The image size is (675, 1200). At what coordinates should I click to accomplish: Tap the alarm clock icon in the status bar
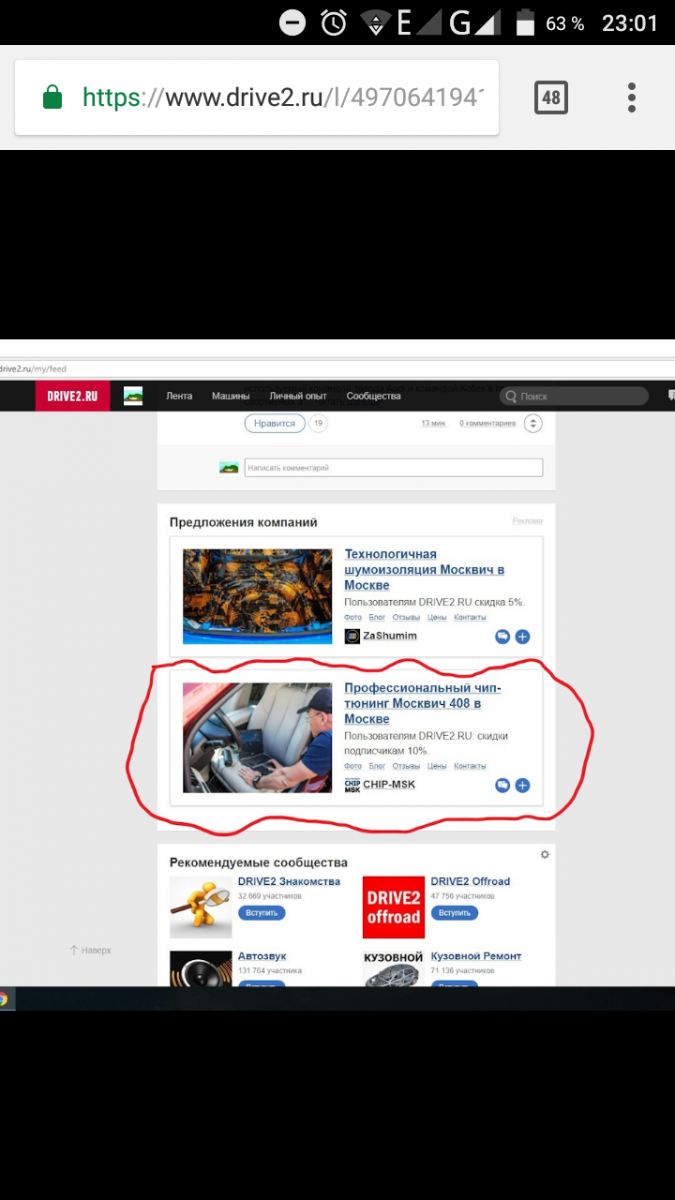point(333,23)
